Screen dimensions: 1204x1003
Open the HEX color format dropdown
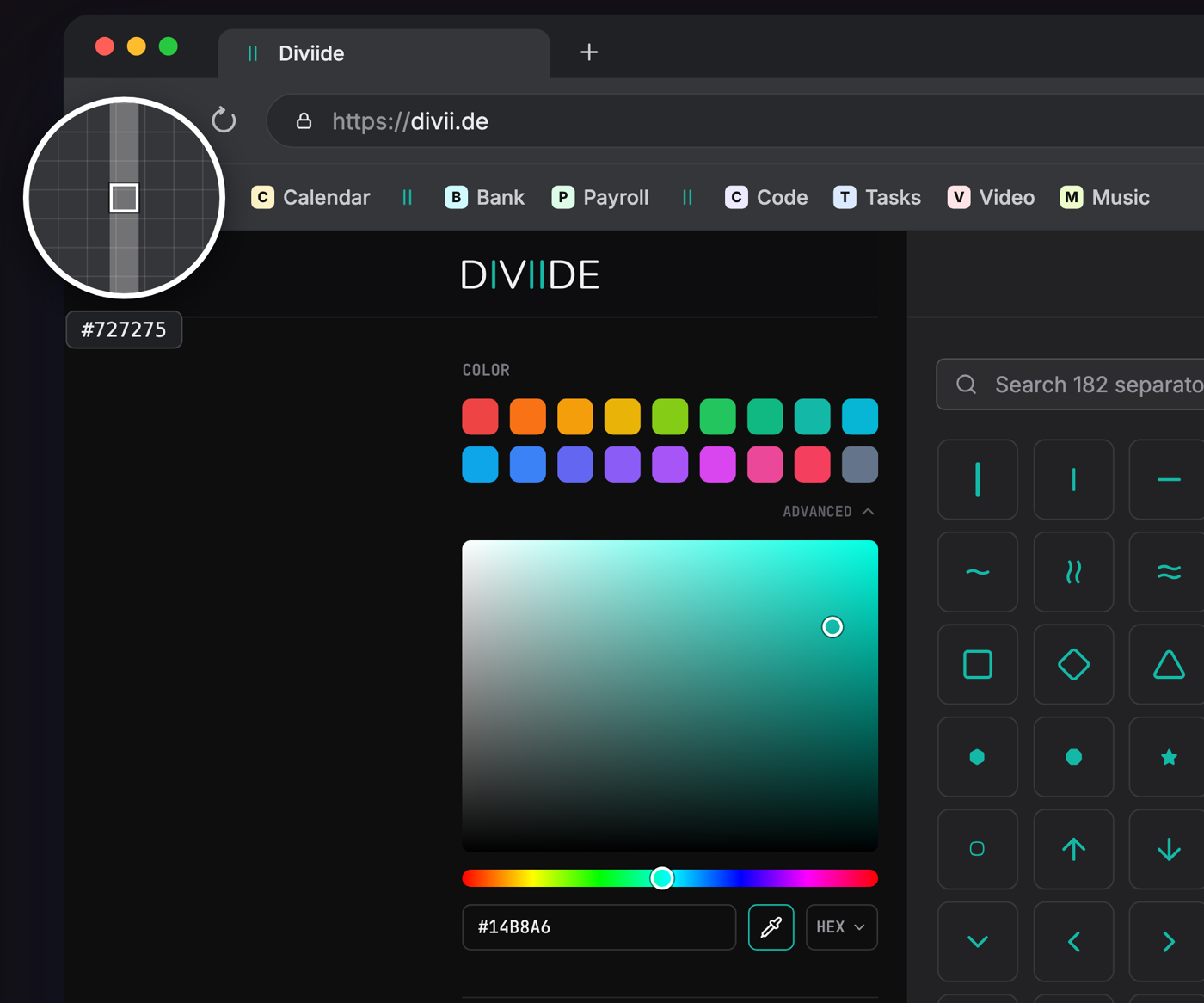tap(842, 927)
